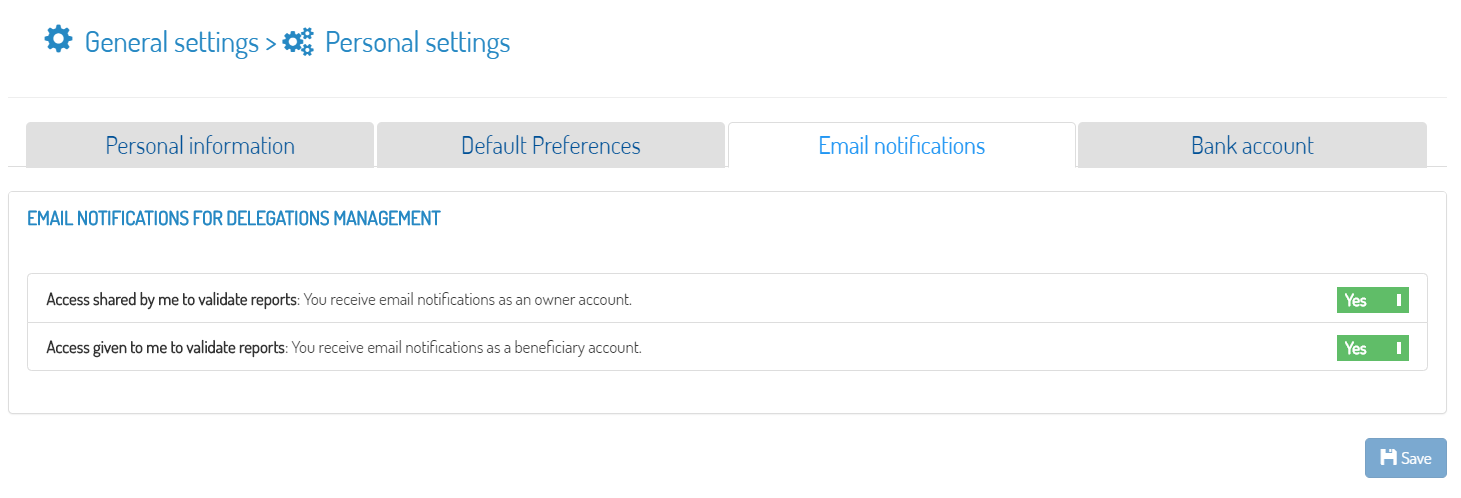
Task: Open the General settings breadcrumb link
Action: [172, 43]
